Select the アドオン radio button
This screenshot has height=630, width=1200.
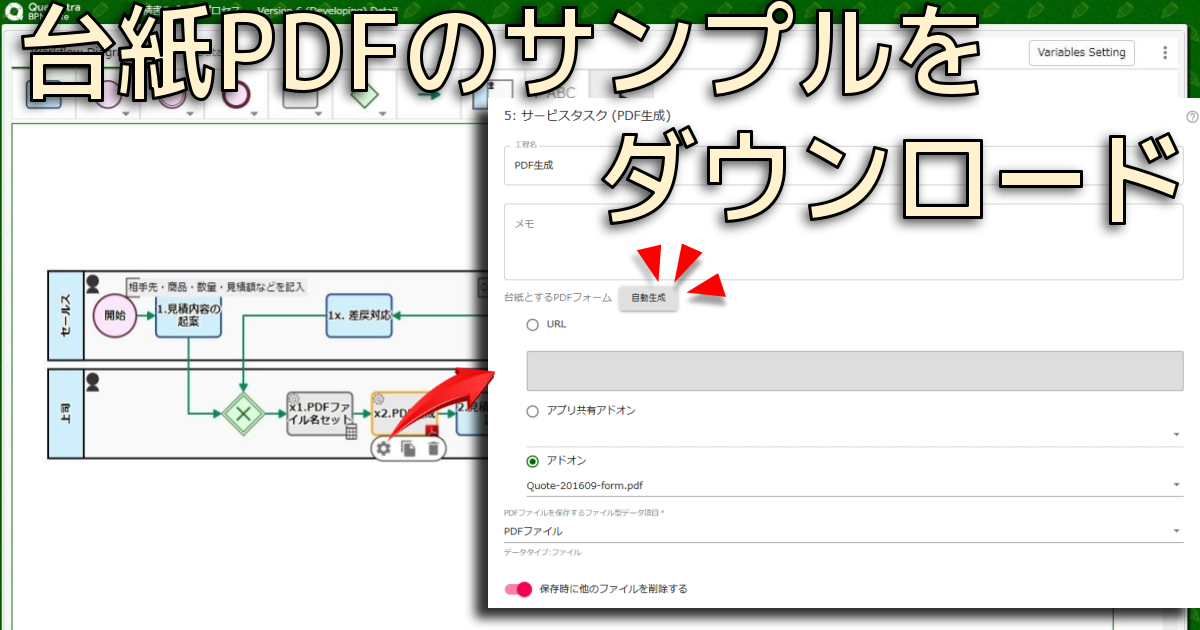click(x=533, y=461)
